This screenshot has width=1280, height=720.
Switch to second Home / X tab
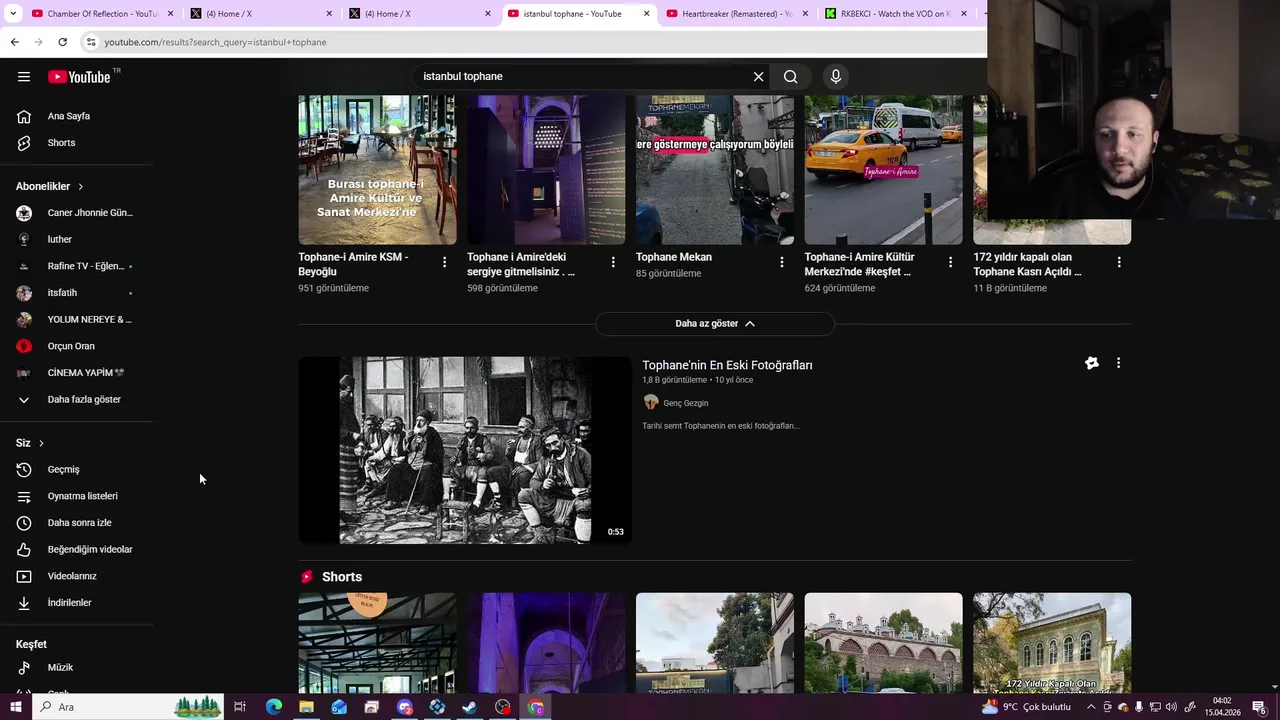click(420, 14)
